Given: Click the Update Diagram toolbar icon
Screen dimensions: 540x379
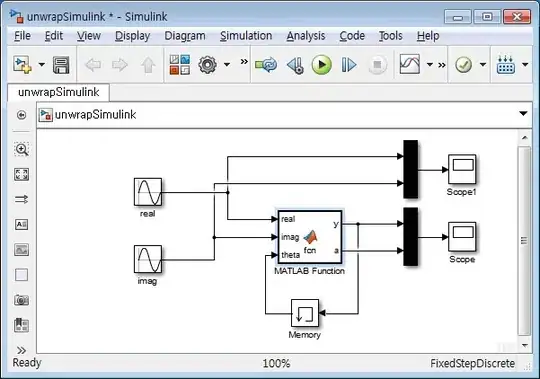Looking at the screenshot, I should click(266, 64).
